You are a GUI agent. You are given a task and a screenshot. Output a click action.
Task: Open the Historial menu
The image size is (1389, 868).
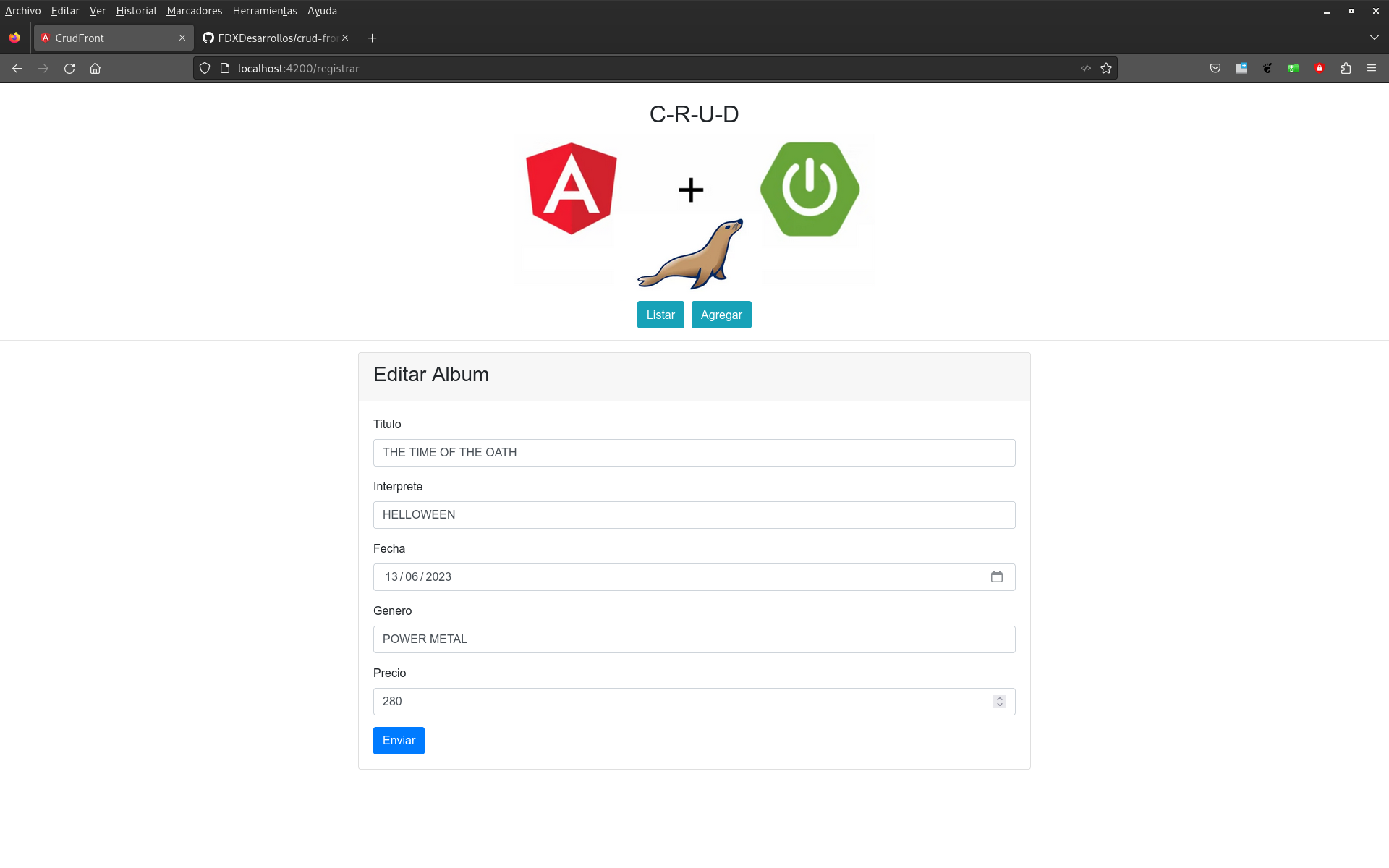click(x=136, y=11)
